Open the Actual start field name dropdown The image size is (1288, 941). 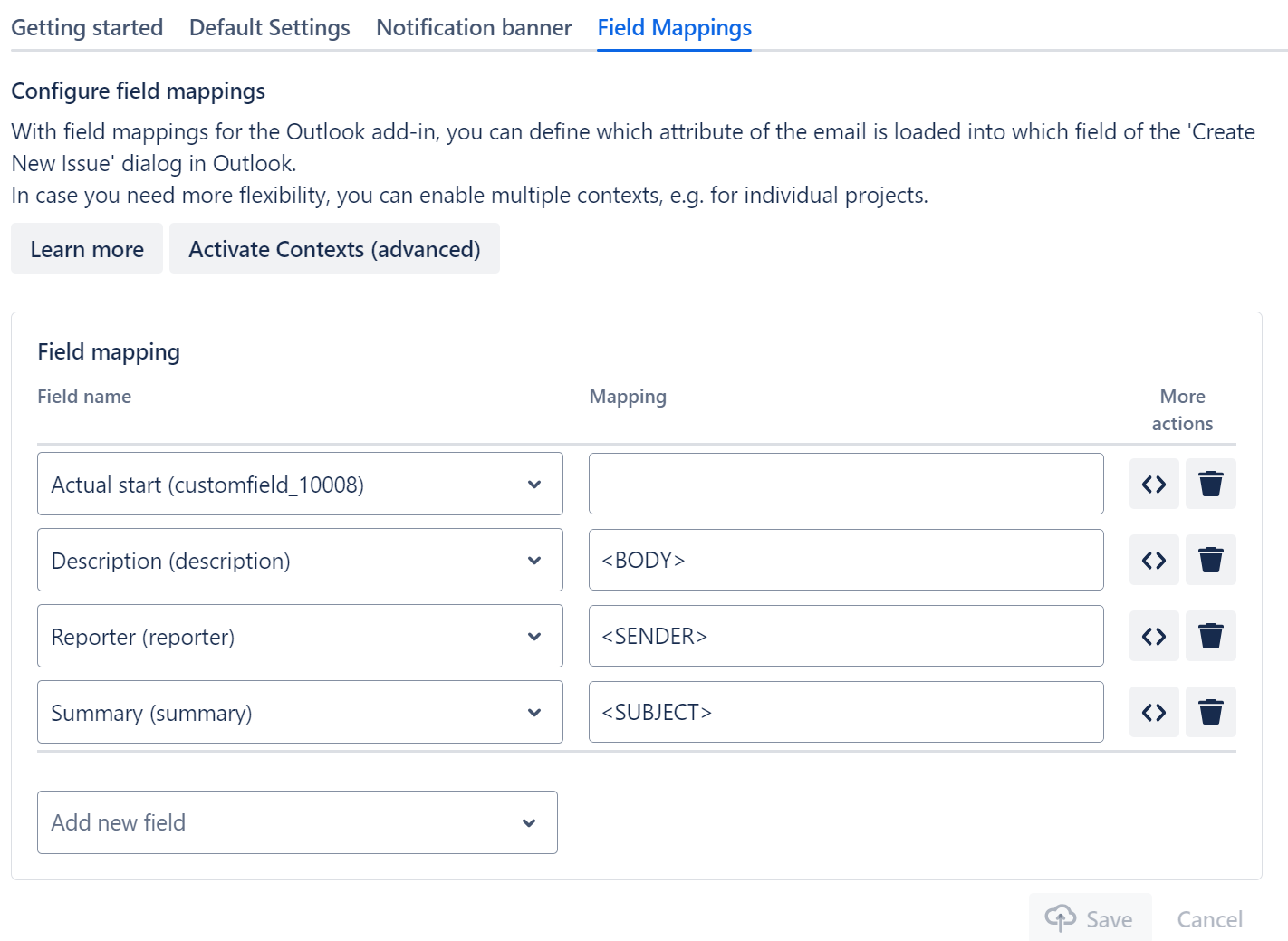[x=299, y=485]
